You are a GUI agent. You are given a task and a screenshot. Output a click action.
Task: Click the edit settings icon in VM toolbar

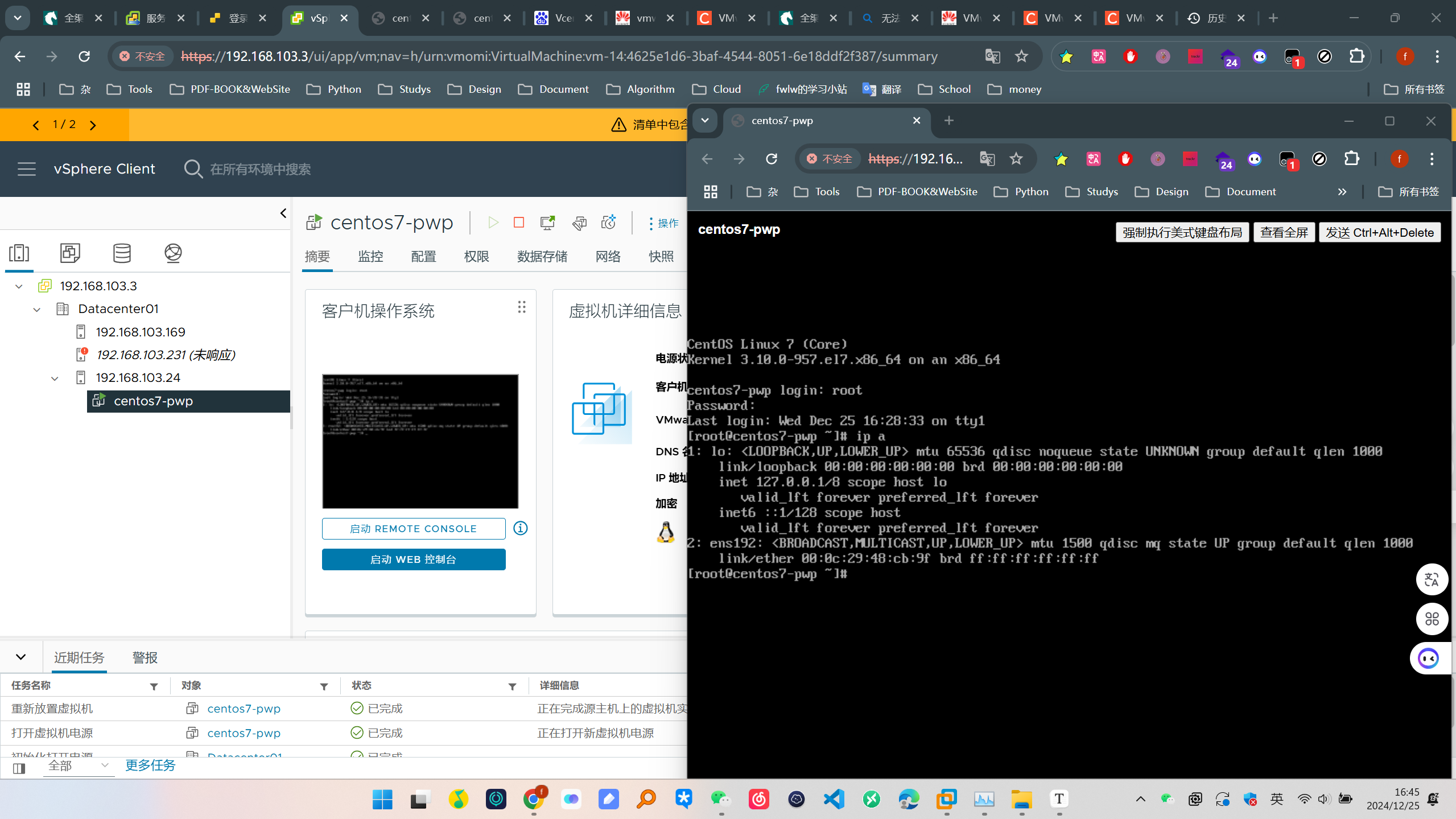pyautogui.click(x=579, y=223)
